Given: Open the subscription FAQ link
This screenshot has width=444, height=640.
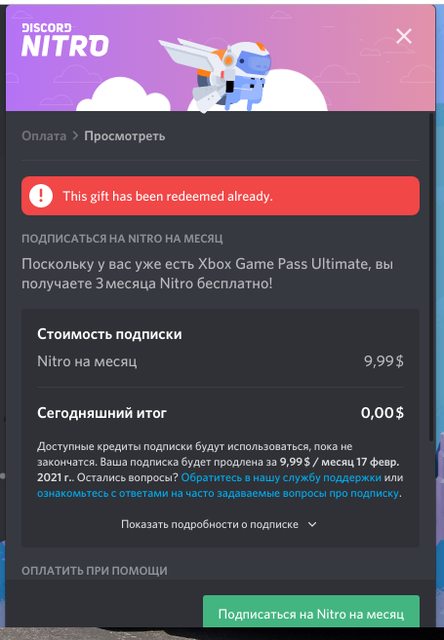Looking at the screenshot, I should pyautogui.click(x=218, y=493).
